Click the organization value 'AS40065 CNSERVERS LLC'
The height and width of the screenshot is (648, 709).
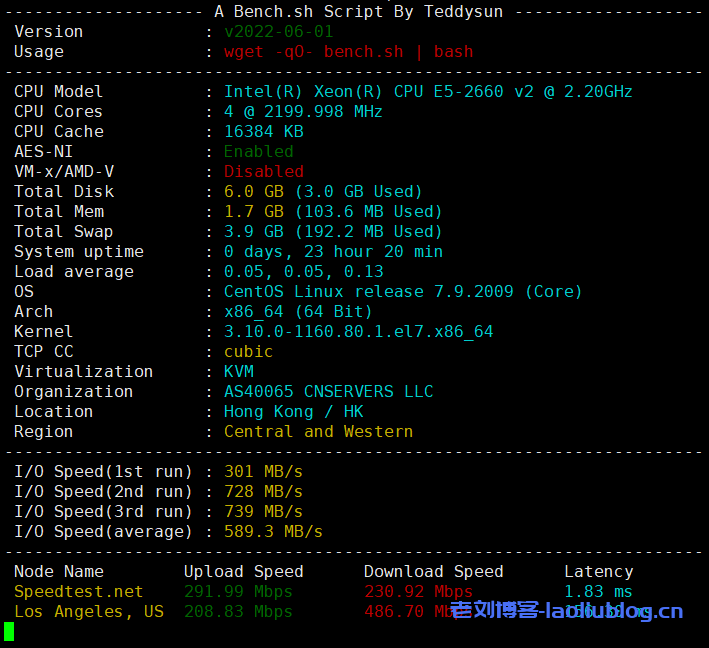coord(329,391)
